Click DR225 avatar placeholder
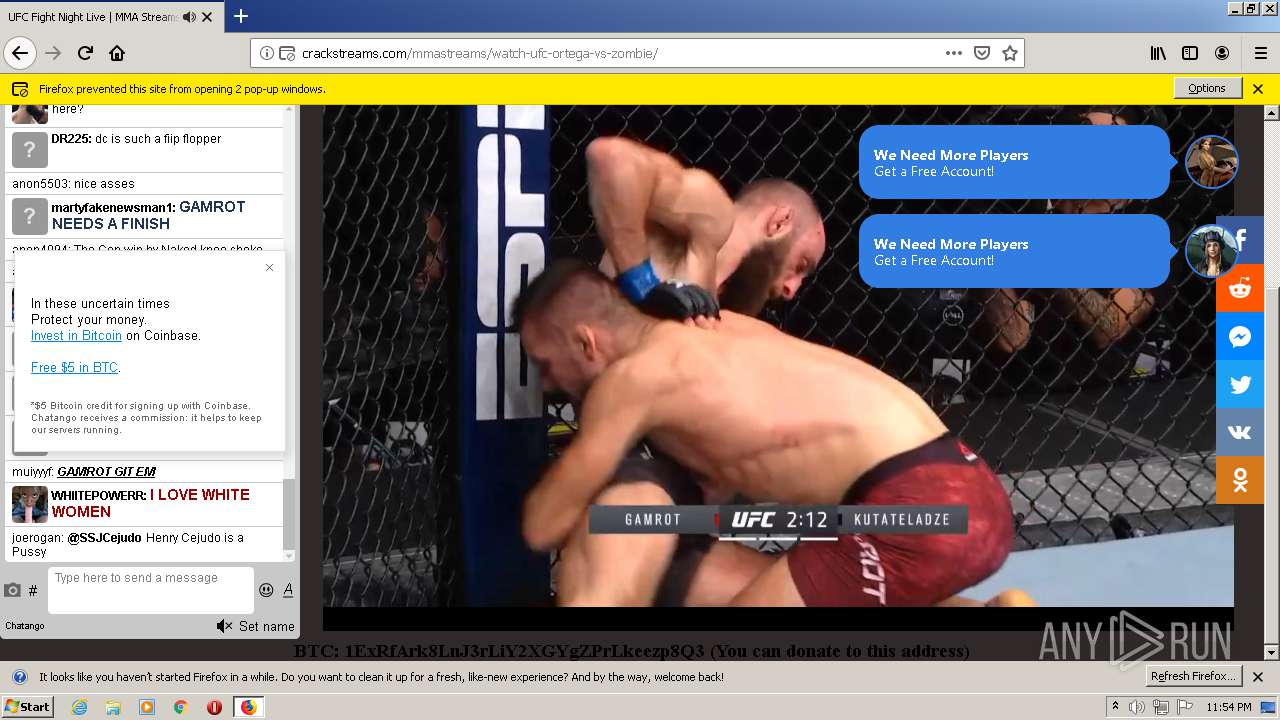The image size is (1280, 720). (30, 149)
